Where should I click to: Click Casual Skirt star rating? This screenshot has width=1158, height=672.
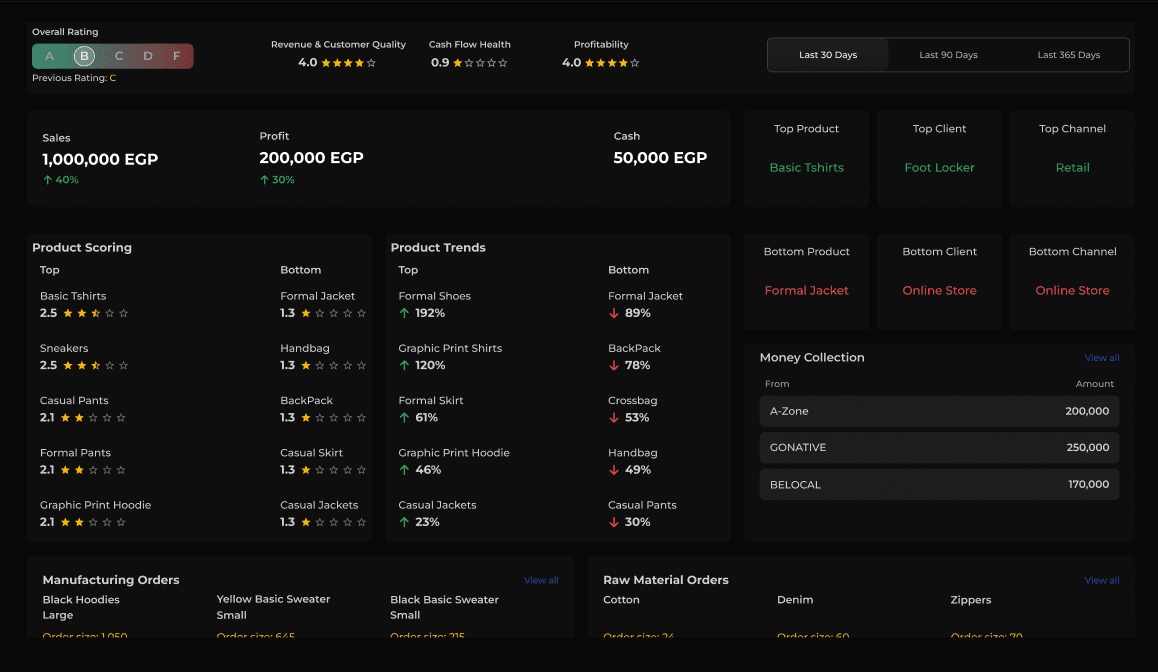tap(334, 470)
